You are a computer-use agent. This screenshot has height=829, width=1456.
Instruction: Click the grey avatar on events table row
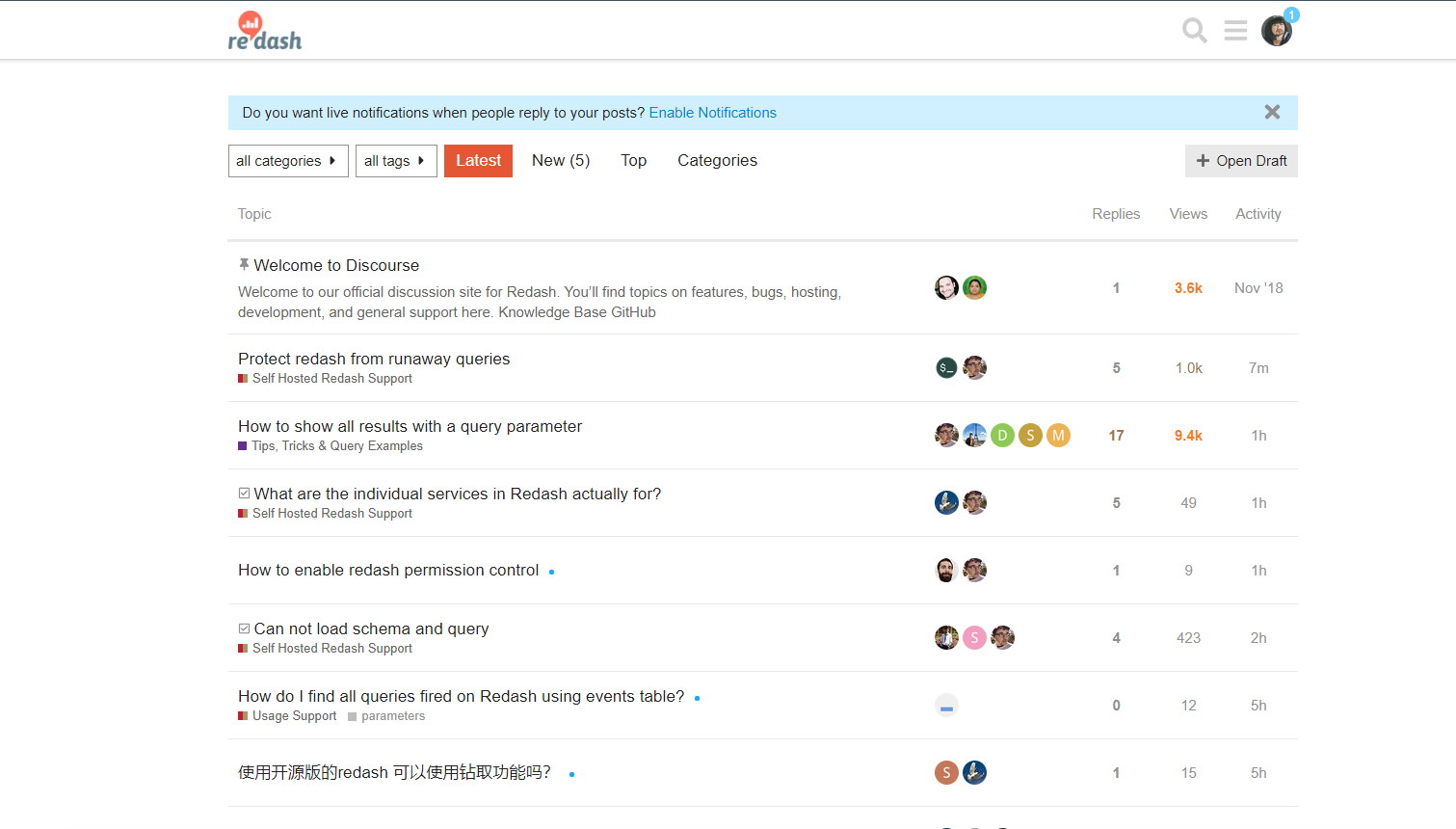[x=946, y=706]
